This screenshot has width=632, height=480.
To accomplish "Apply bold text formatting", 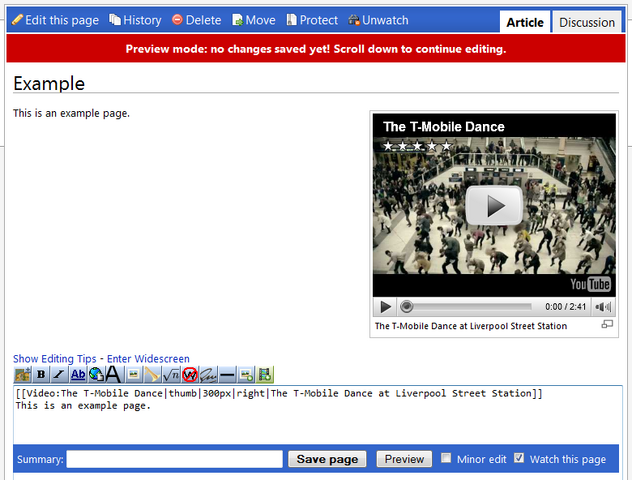I will 41,375.
